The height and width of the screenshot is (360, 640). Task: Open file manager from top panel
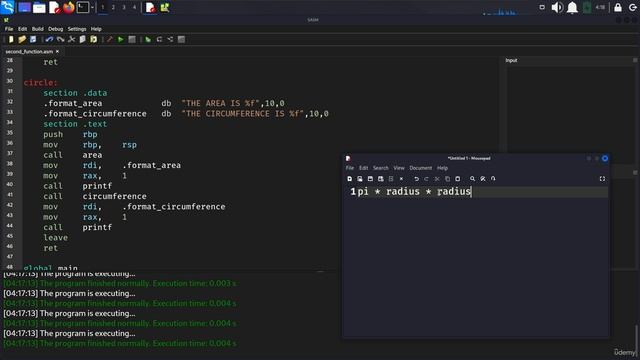coord(39,7)
